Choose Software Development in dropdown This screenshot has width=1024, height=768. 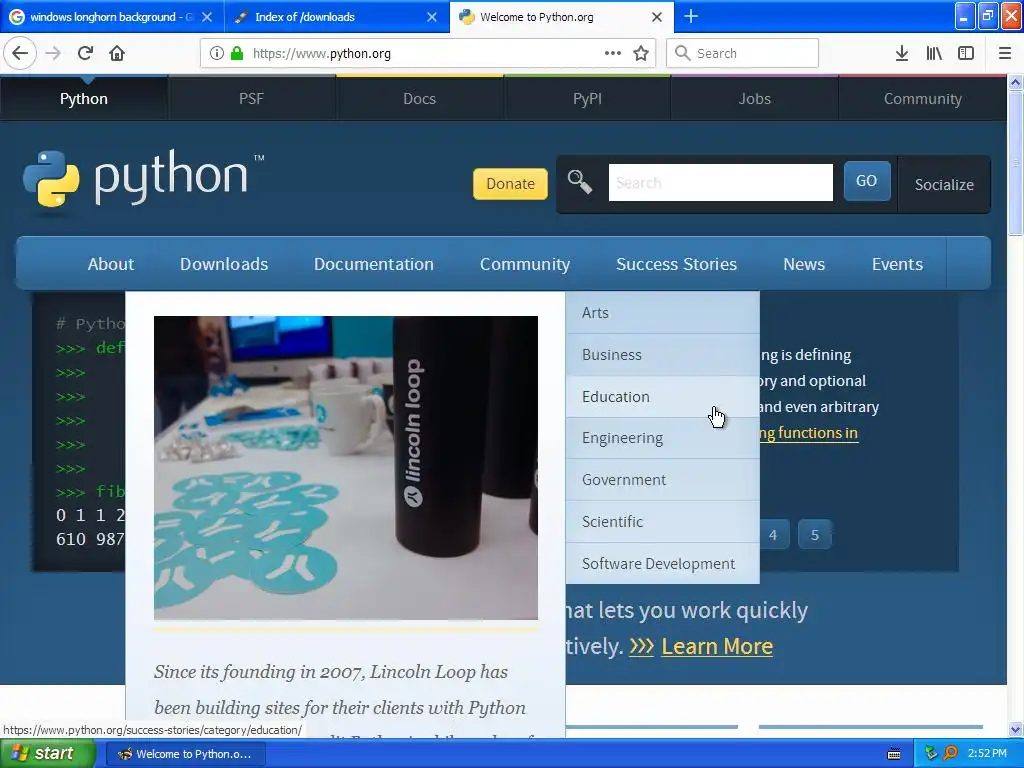click(x=662, y=564)
